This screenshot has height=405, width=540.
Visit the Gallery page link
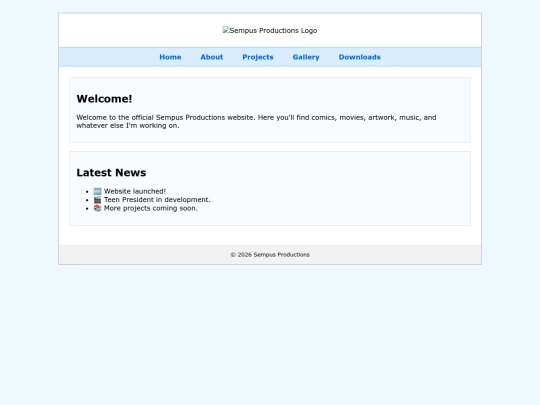306,57
